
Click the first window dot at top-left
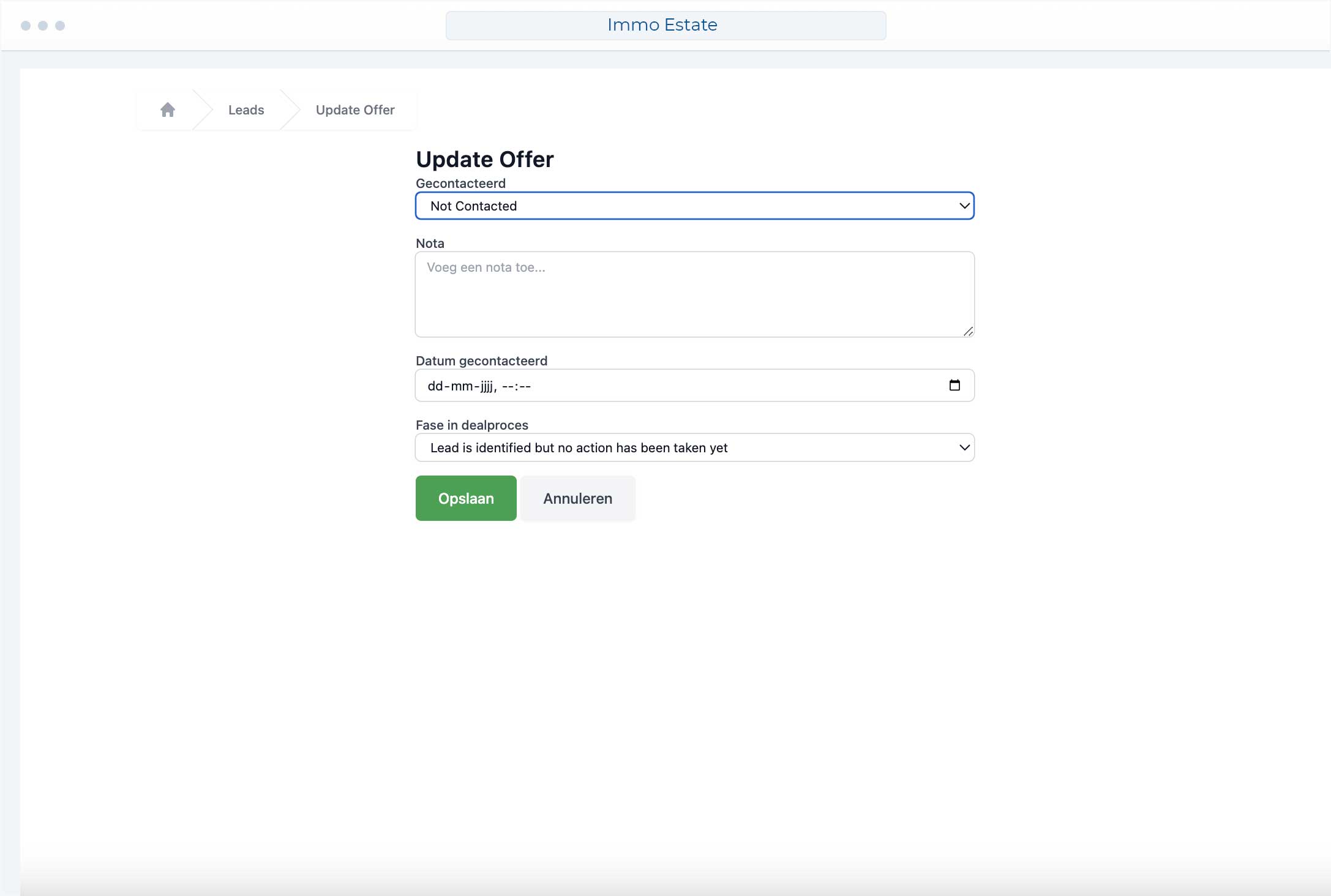[x=26, y=26]
